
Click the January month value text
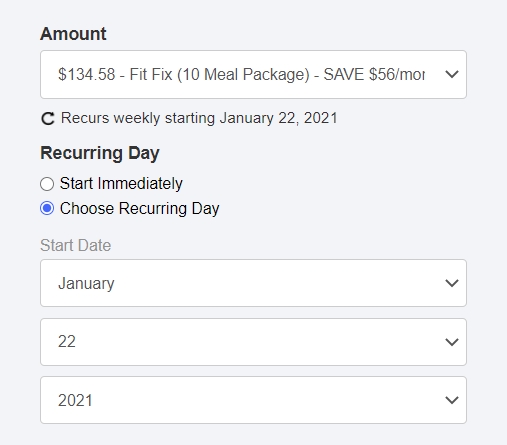click(86, 284)
